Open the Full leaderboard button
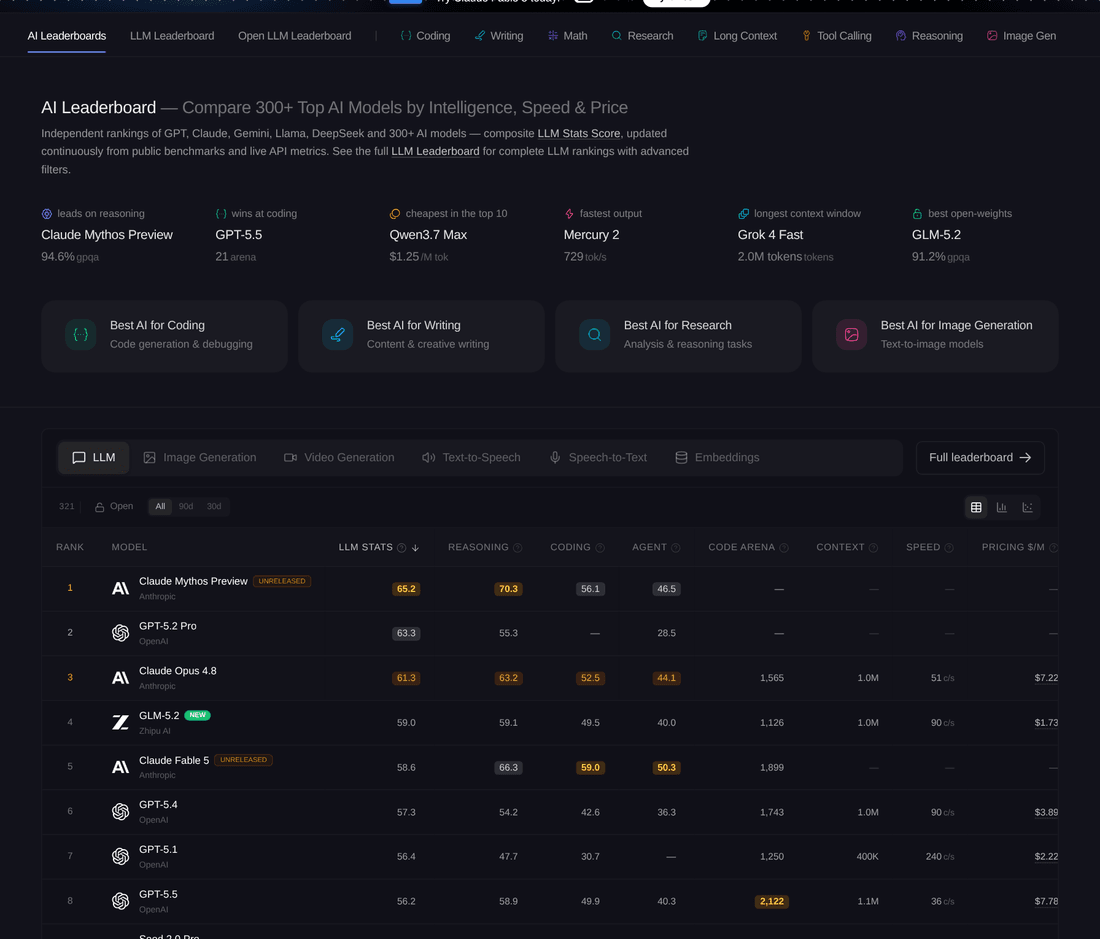The width and height of the screenshot is (1100, 939). (980, 457)
